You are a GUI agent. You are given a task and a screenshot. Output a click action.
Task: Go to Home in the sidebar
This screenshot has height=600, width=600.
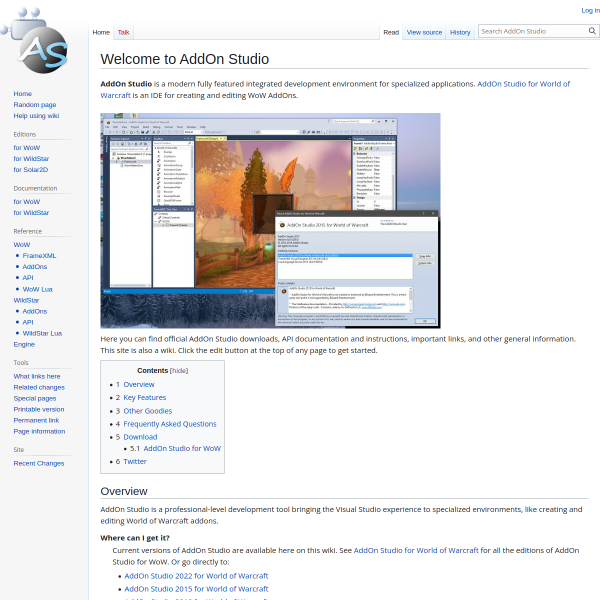[x=23, y=94]
